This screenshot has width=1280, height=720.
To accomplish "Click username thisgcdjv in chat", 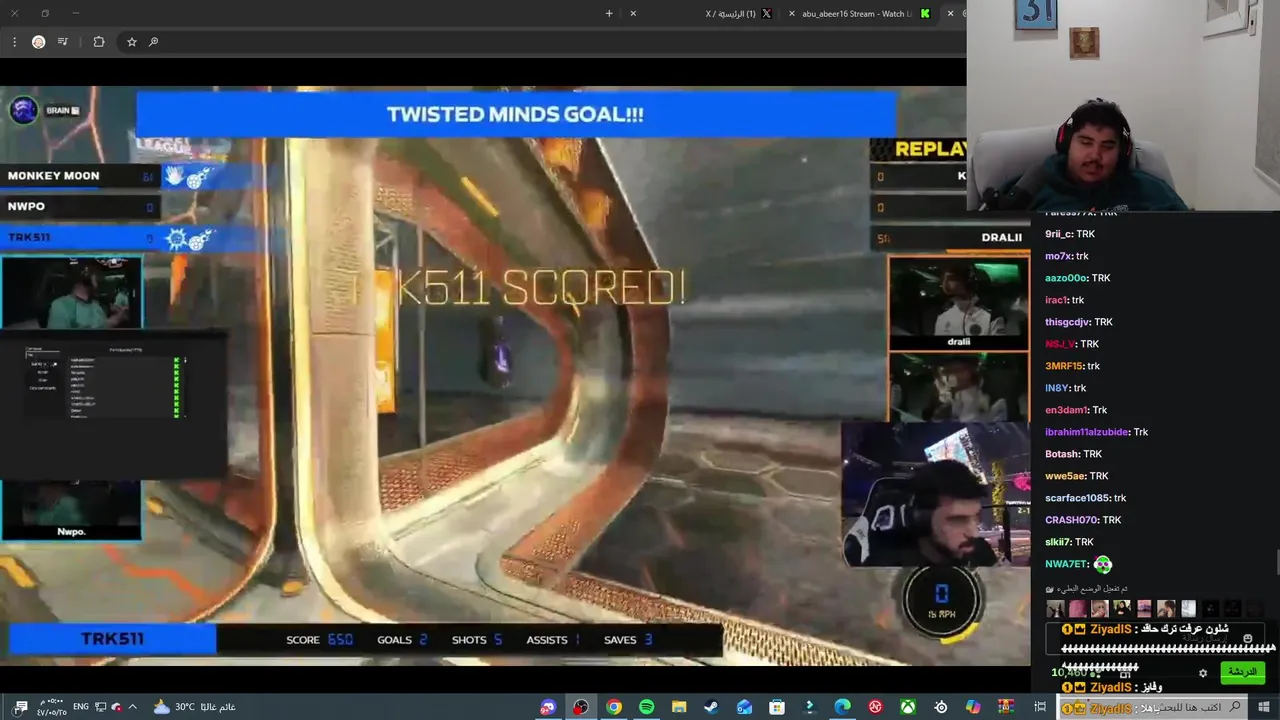I will (x=1066, y=322).
